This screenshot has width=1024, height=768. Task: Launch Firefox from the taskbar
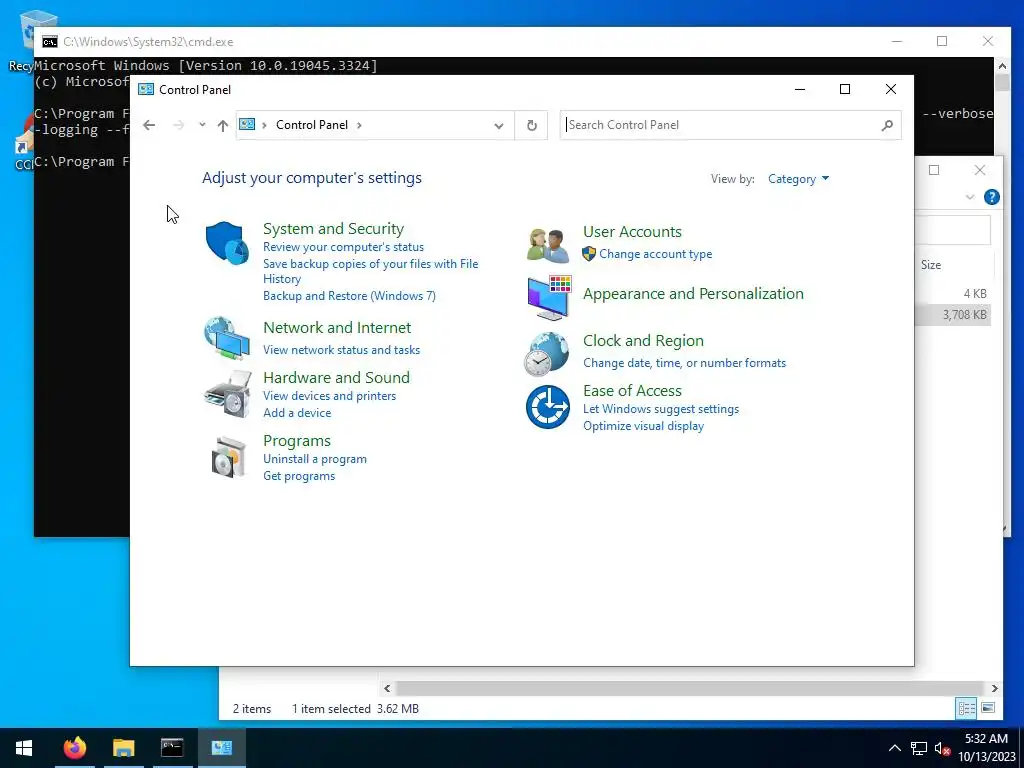pos(74,748)
